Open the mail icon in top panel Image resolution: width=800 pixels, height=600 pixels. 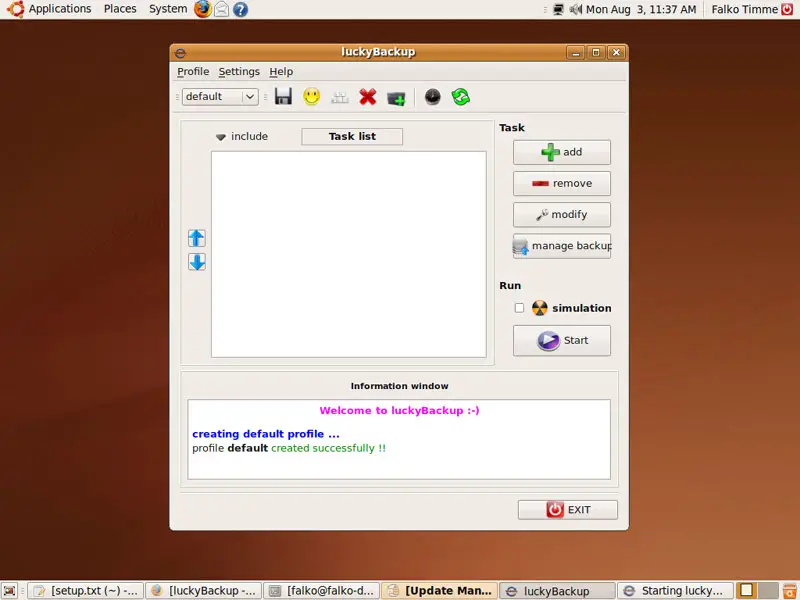pyautogui.click(x=221, y=9)
